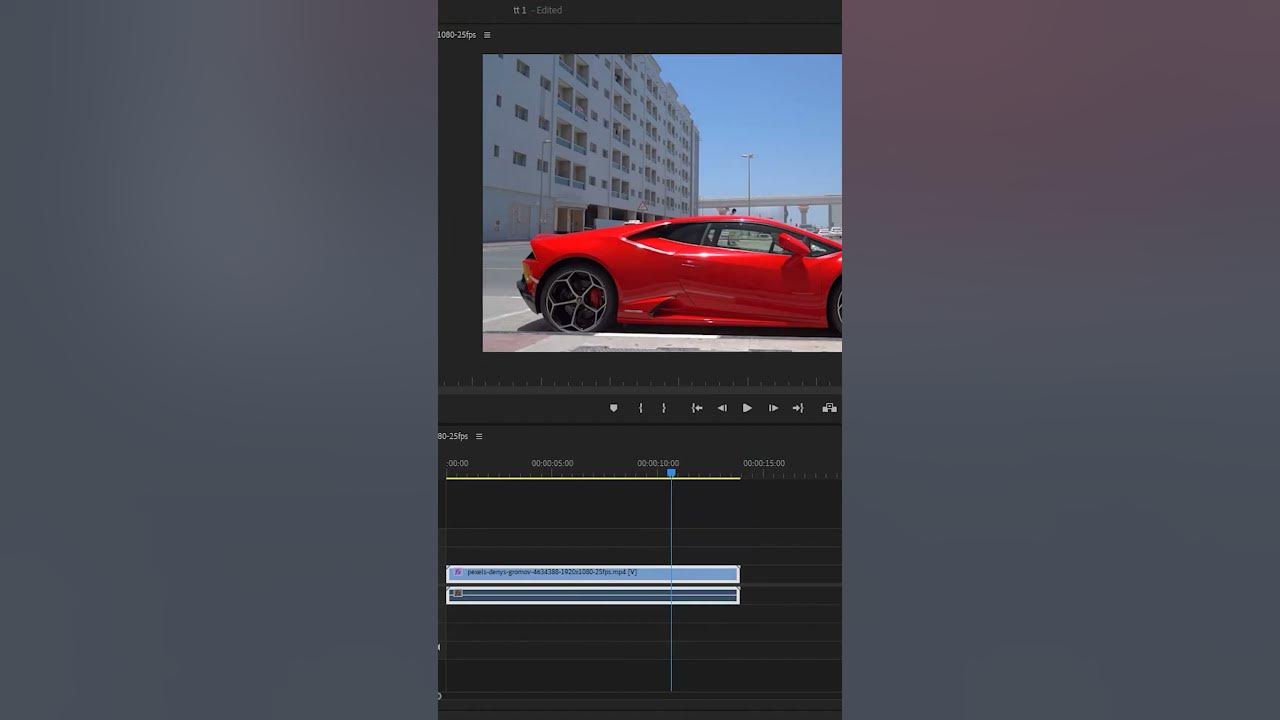This screenshot has width=1280, height=720.
Task: Step back one frame
Action: click(722, 408)
